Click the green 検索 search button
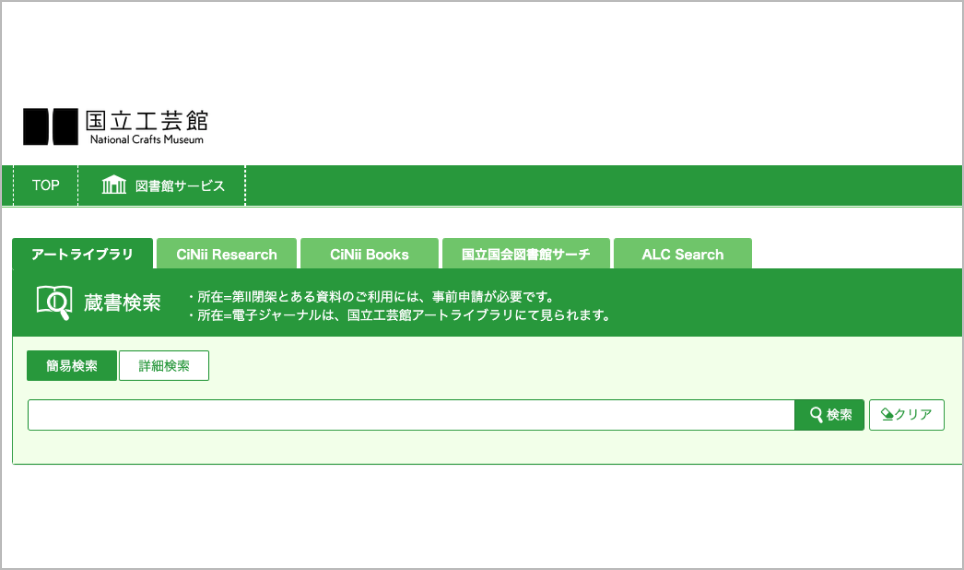The width and height of the screenshot is (964, 570). (829, 415)
